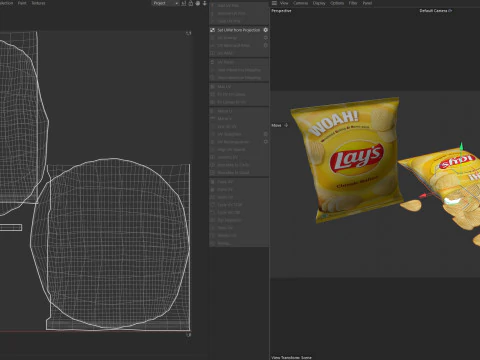Open the viewport Filter menu
Viewport: 480px width, 360px height.
pos(353,3)
